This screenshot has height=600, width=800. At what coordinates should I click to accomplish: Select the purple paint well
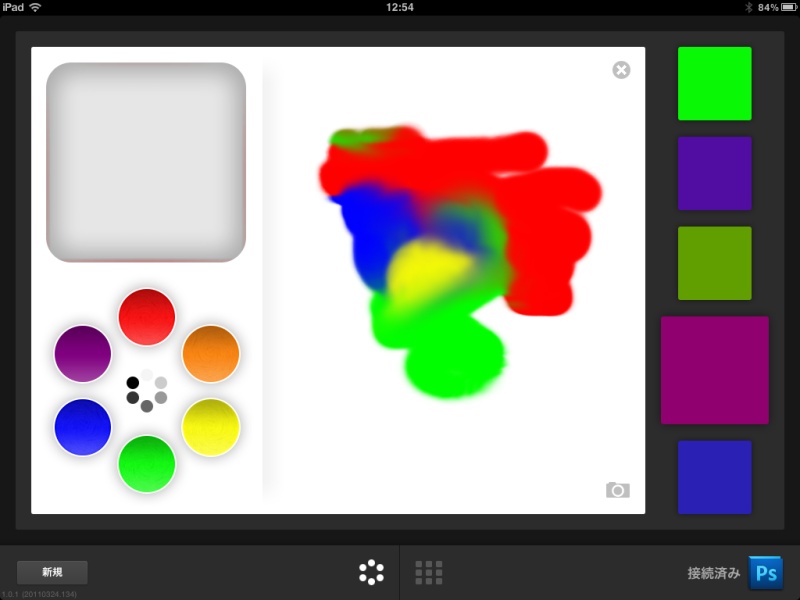pyautogui.click(x=83, y=353)
